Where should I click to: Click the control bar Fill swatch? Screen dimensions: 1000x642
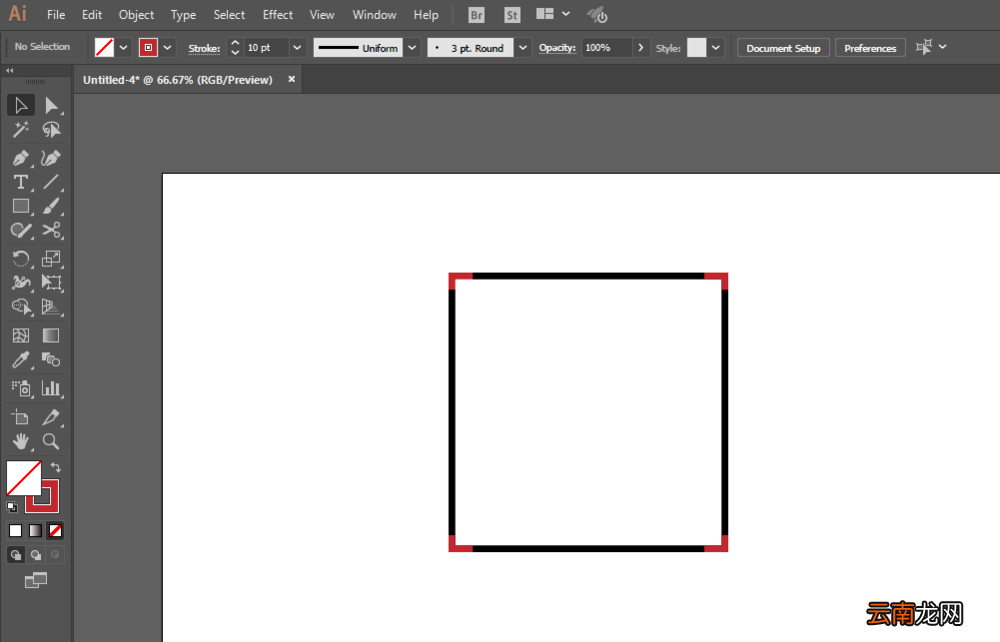click(x=105, y=48)
